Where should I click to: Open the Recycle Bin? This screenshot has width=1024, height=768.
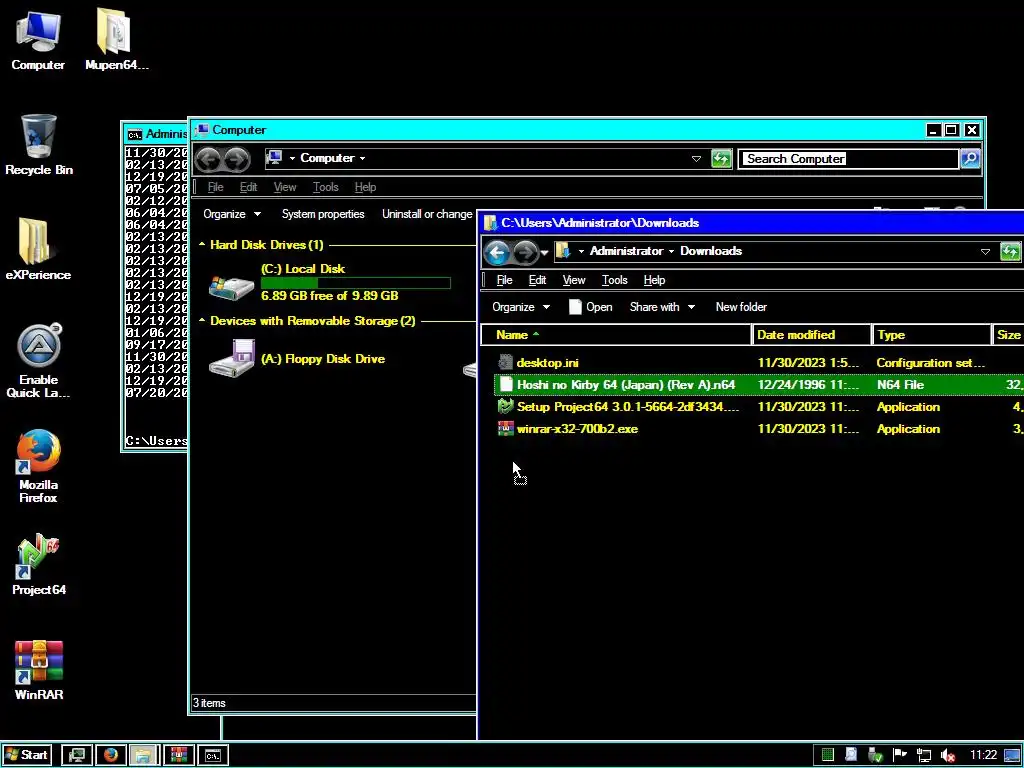(39, 145)
